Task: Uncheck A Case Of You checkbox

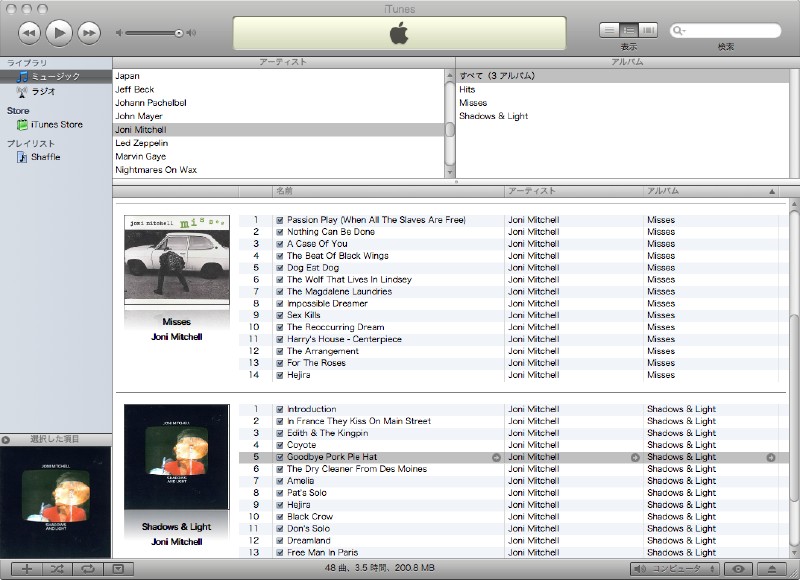Action: pos(280,244)
